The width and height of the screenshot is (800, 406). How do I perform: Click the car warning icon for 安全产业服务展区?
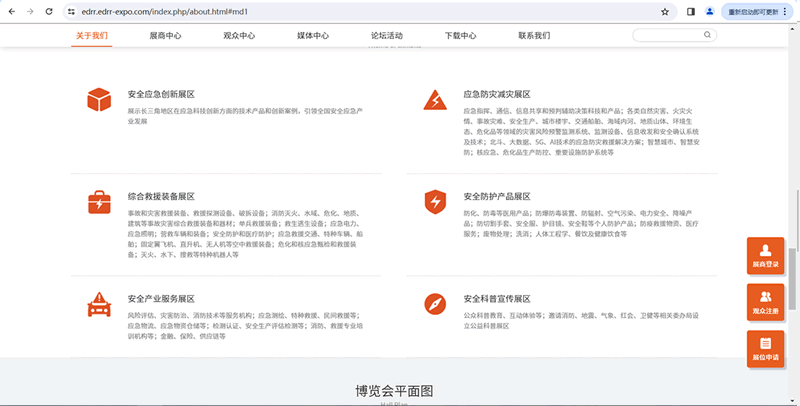[98, 303]
